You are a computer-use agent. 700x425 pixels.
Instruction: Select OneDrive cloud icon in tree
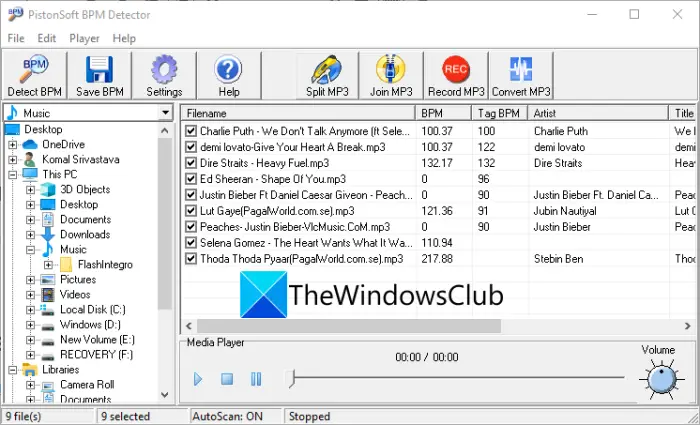click(x=30, y=144)
